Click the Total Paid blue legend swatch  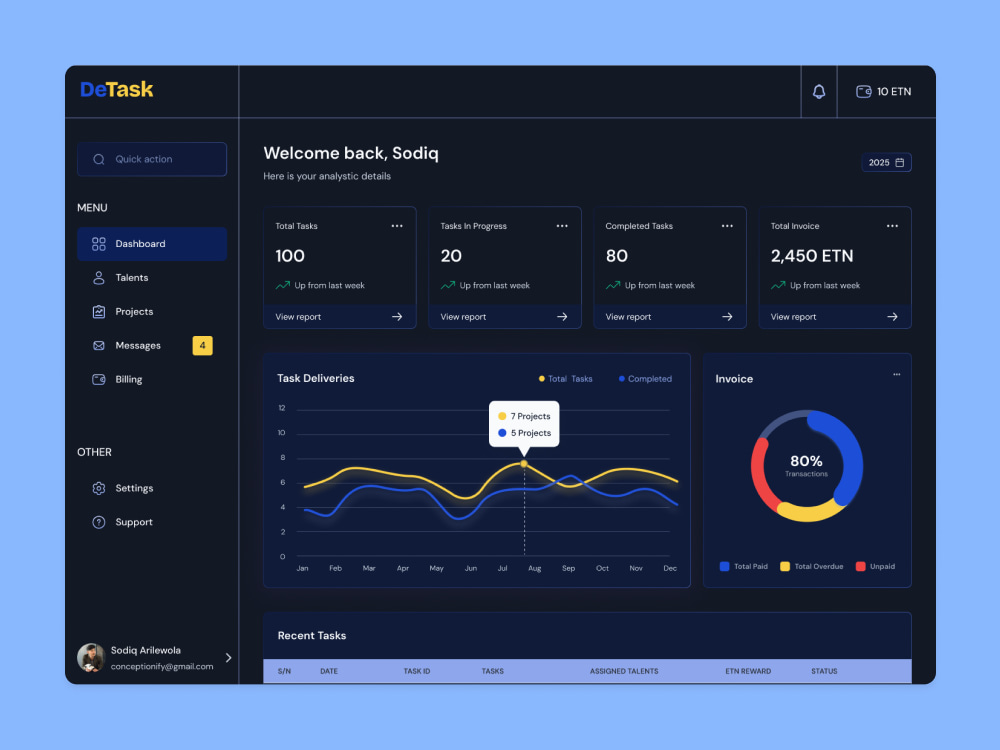tap(724, 566)
